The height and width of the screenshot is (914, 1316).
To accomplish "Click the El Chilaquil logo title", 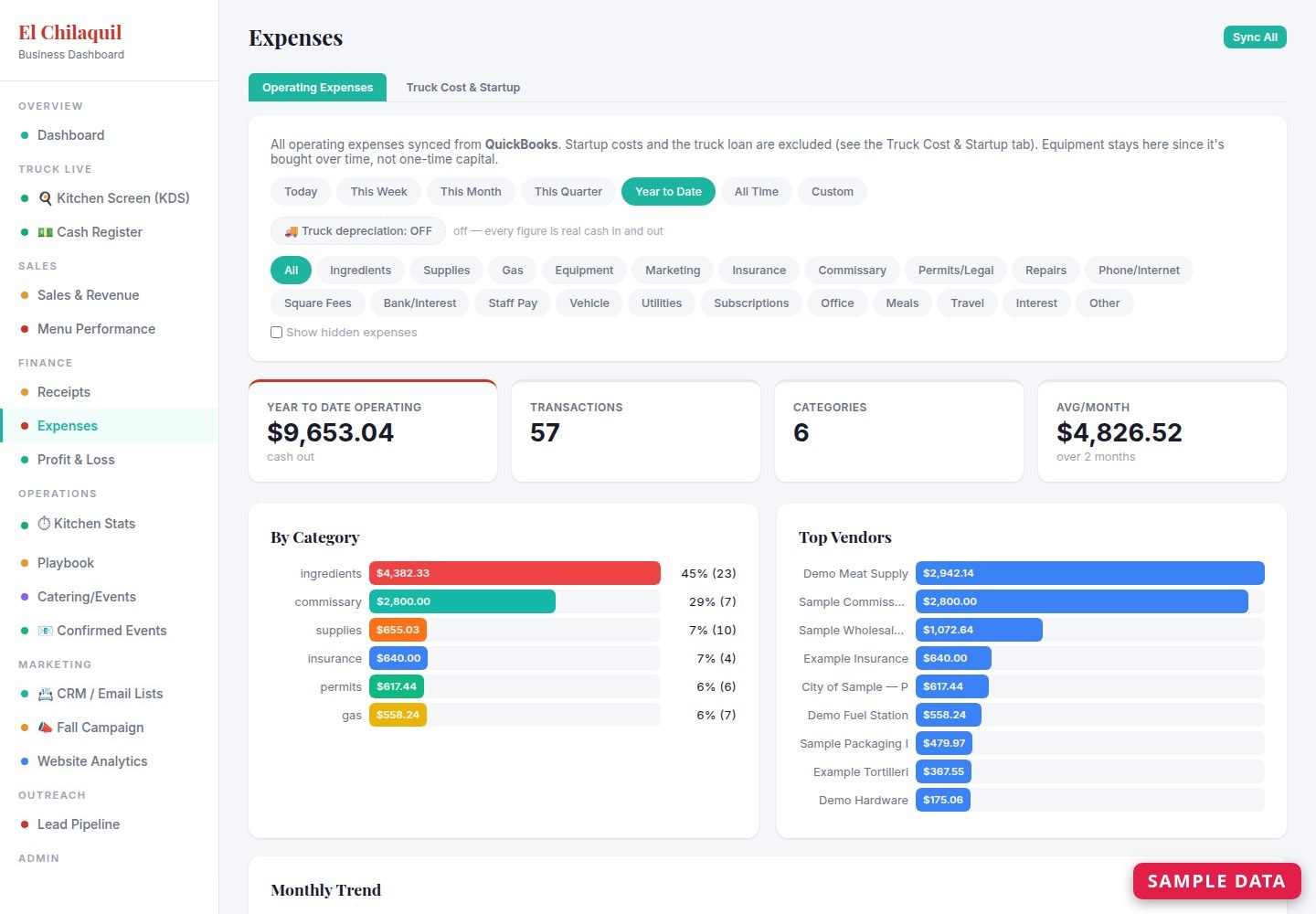I will point(70,33).
